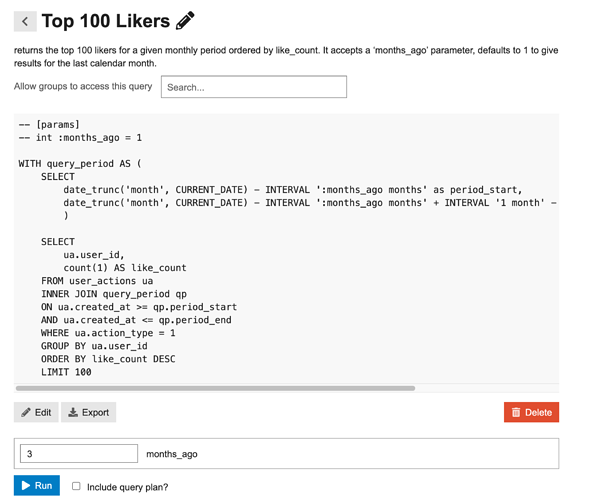Click the pencil icon on the Edit button
The image size is (589, 500).
[26, 412]
